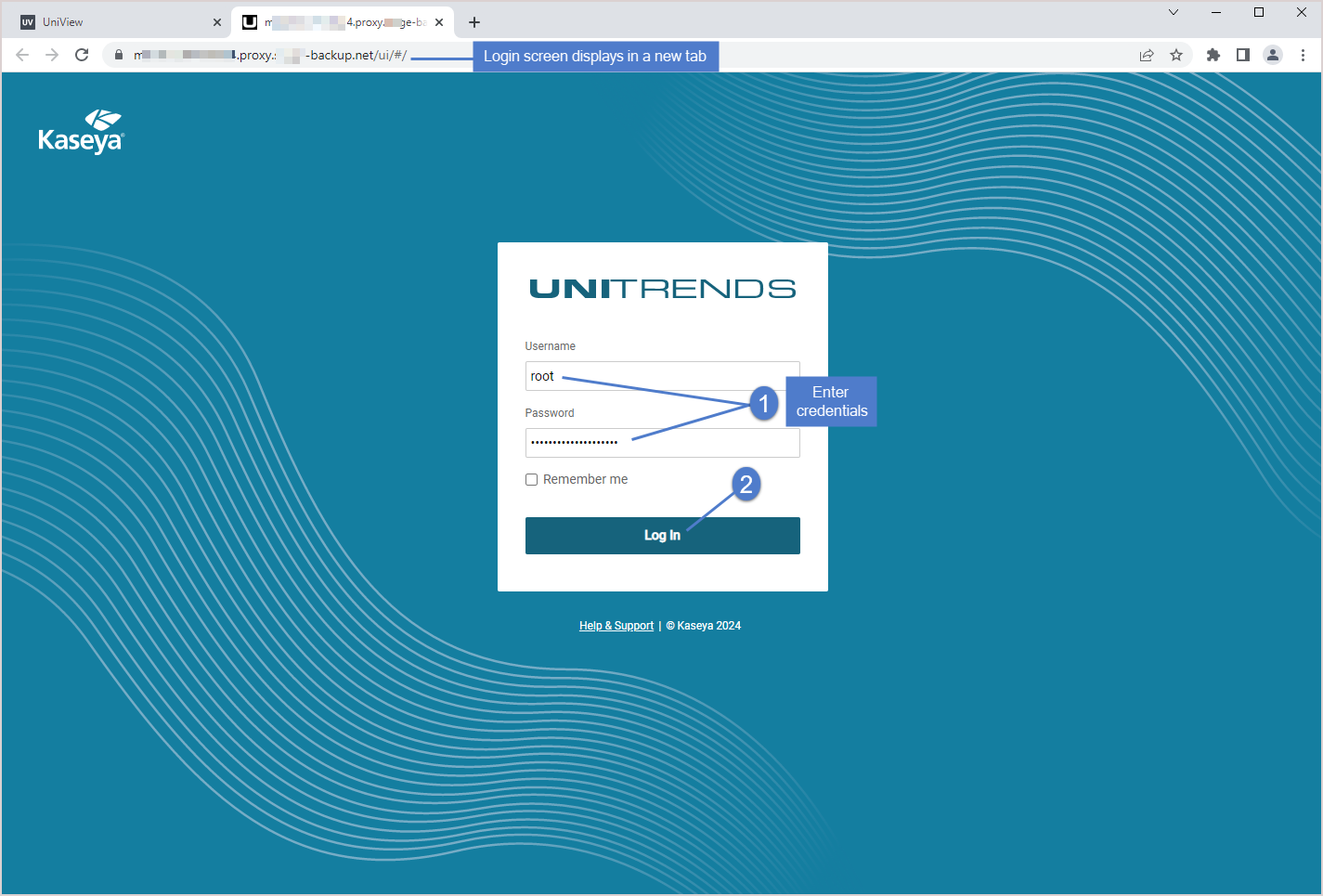Open Chrome three-dot menu
Viewport: 1323px width, 896px height.
click(x=1303, y=55)
